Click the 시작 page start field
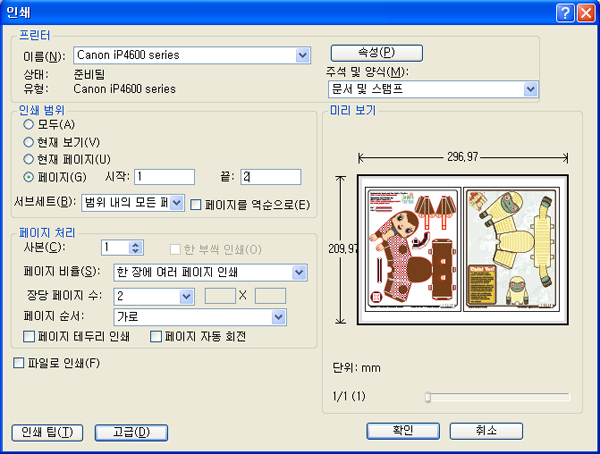The width and height of the screenshot is (600, 454). (x=165, y=177)
